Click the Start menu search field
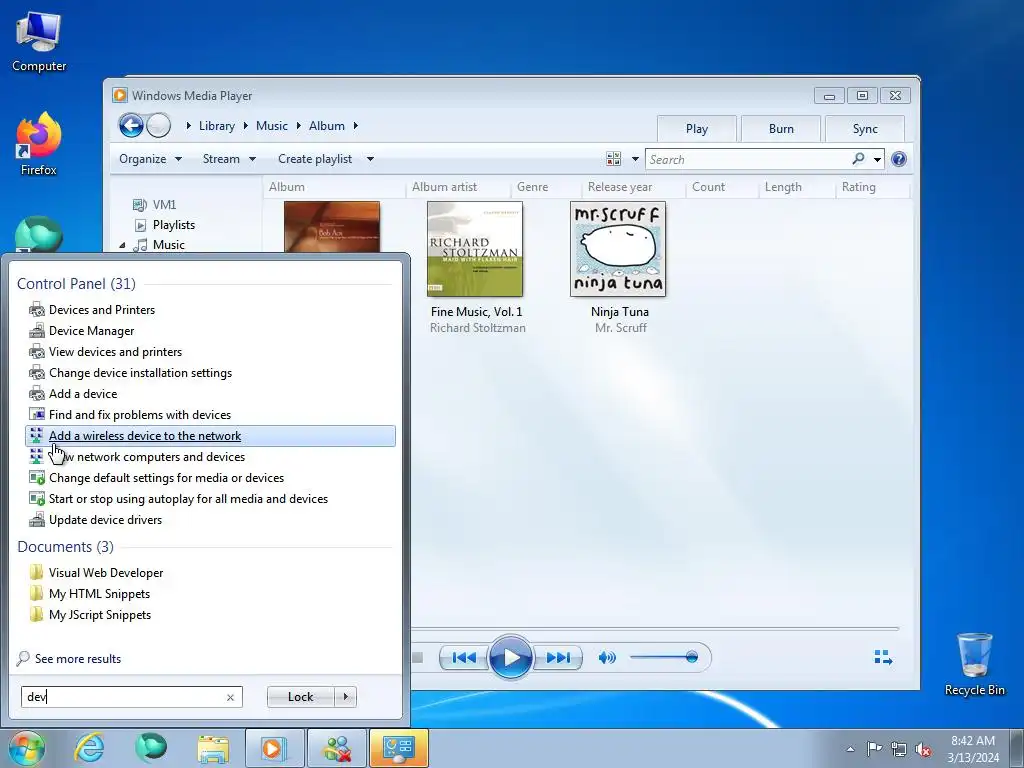The height and width of the screenshot is (768, 1024). (x=124, y=697)
